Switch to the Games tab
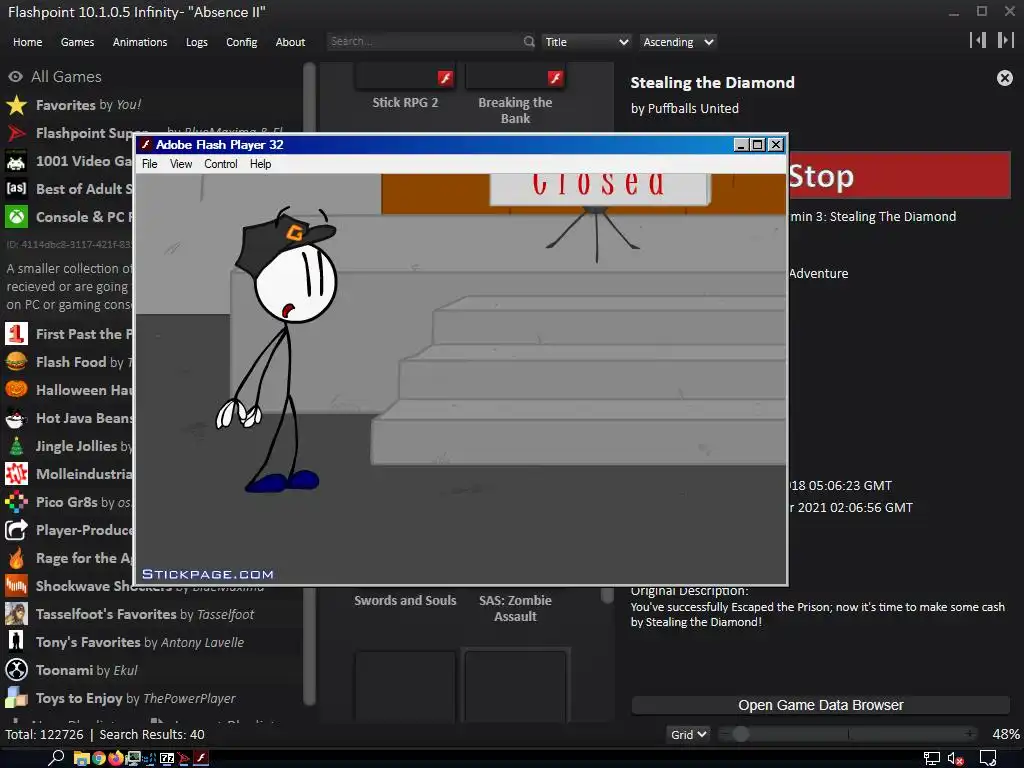This screenshot has width=1024, height=768. click(x=77, y=42)
